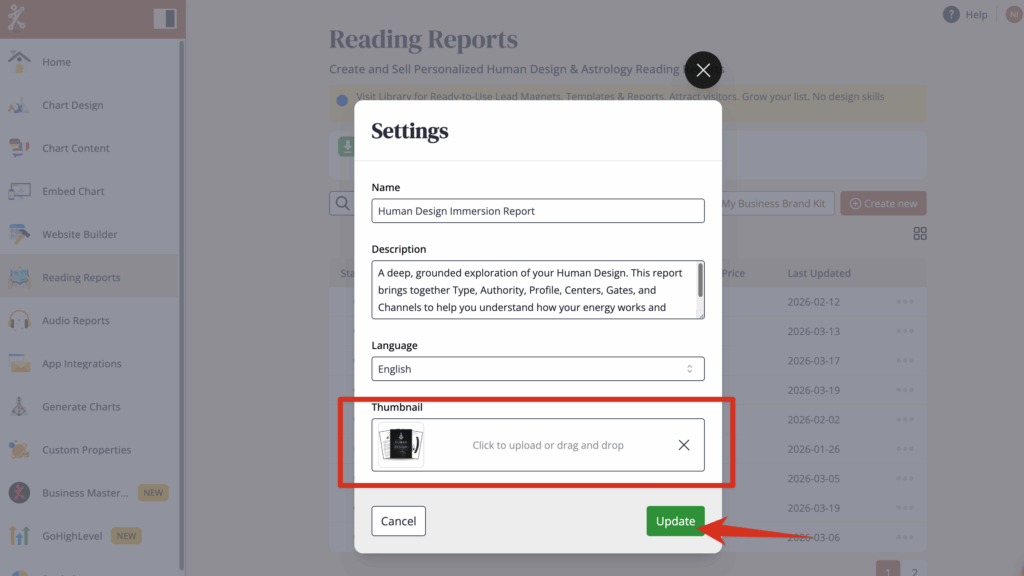Open the Language dropdown
Viewport: 1024px width, 576px height.
(538, 369)
